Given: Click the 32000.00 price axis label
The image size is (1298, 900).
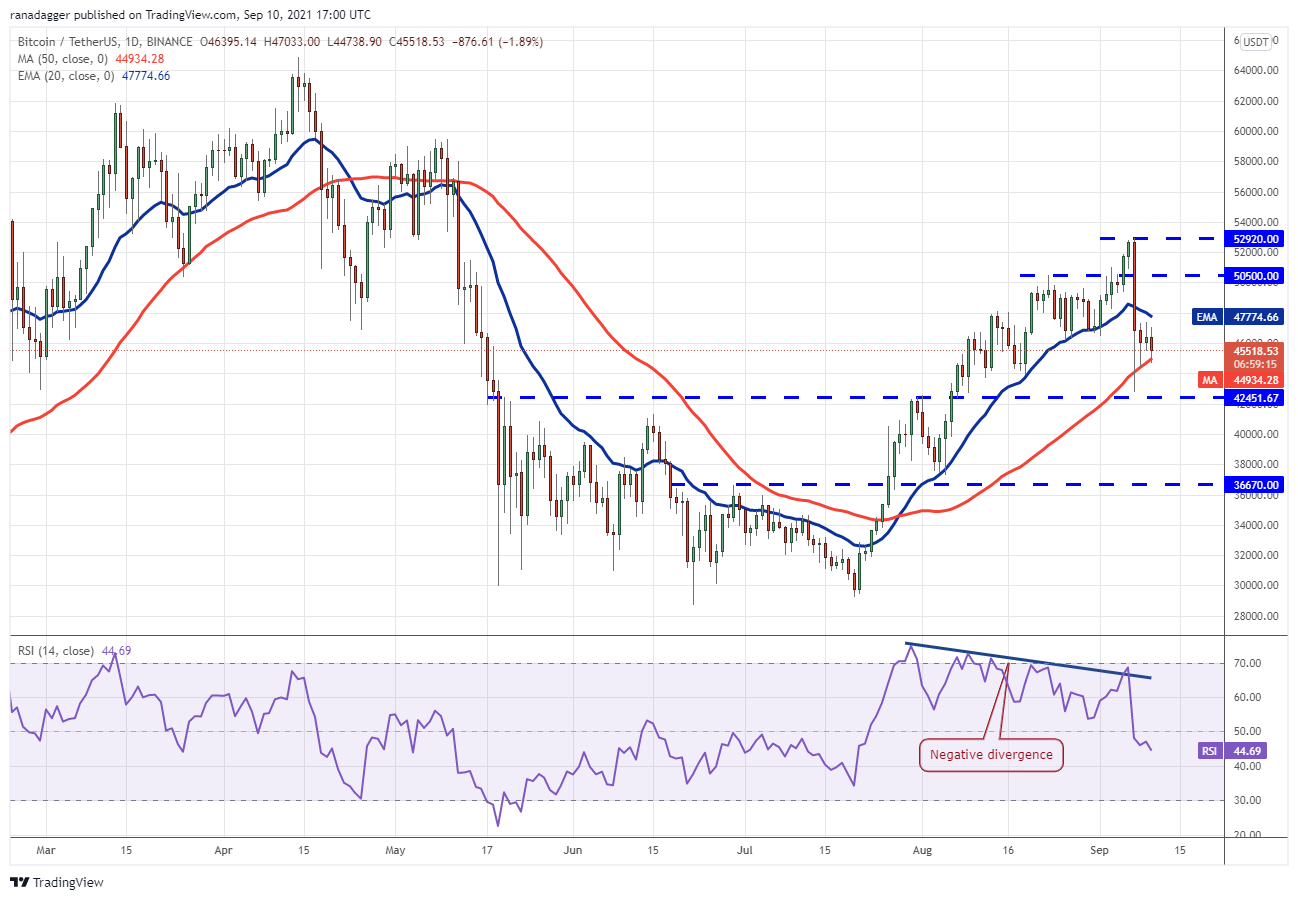Looking at the screenshot, I should (x=1257, y=556).
